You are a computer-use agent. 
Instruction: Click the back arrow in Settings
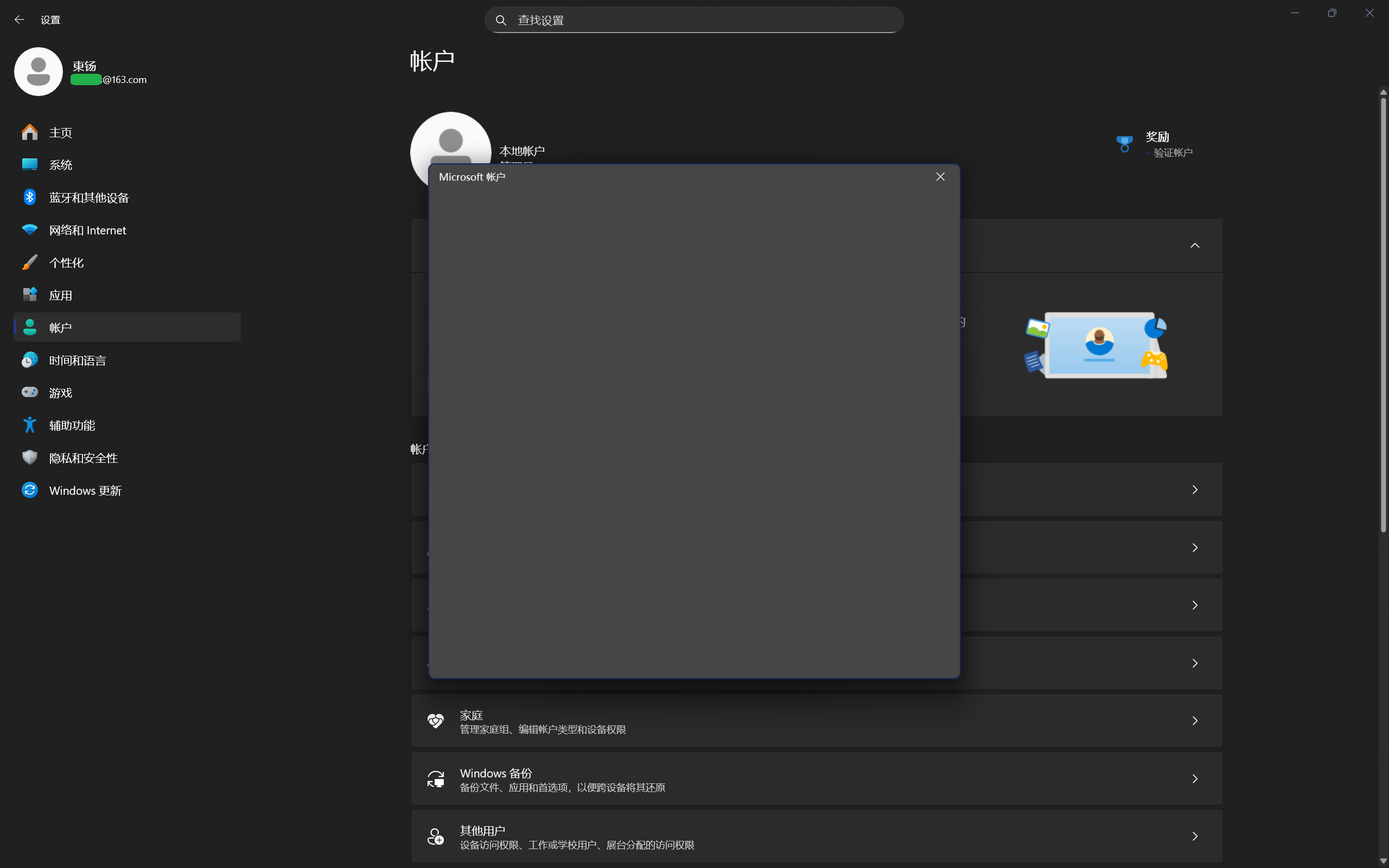(20, 20)
